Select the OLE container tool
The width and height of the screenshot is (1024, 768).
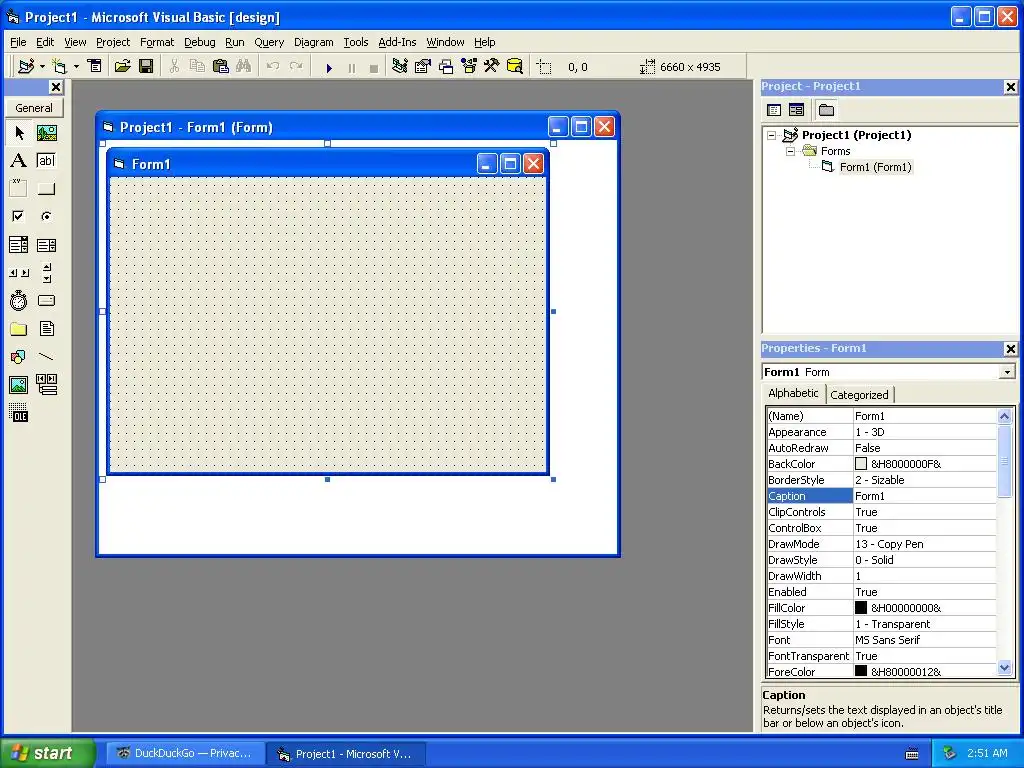pos(19,413)
